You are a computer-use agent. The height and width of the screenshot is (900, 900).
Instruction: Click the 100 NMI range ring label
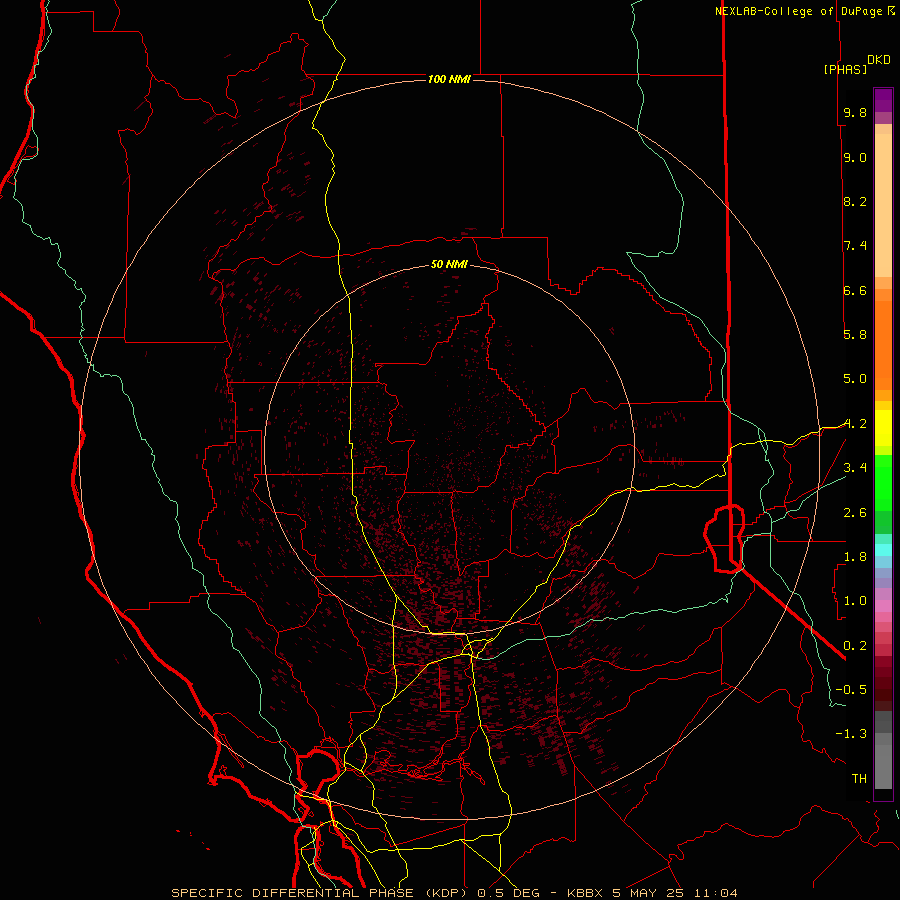pos(449,79)
